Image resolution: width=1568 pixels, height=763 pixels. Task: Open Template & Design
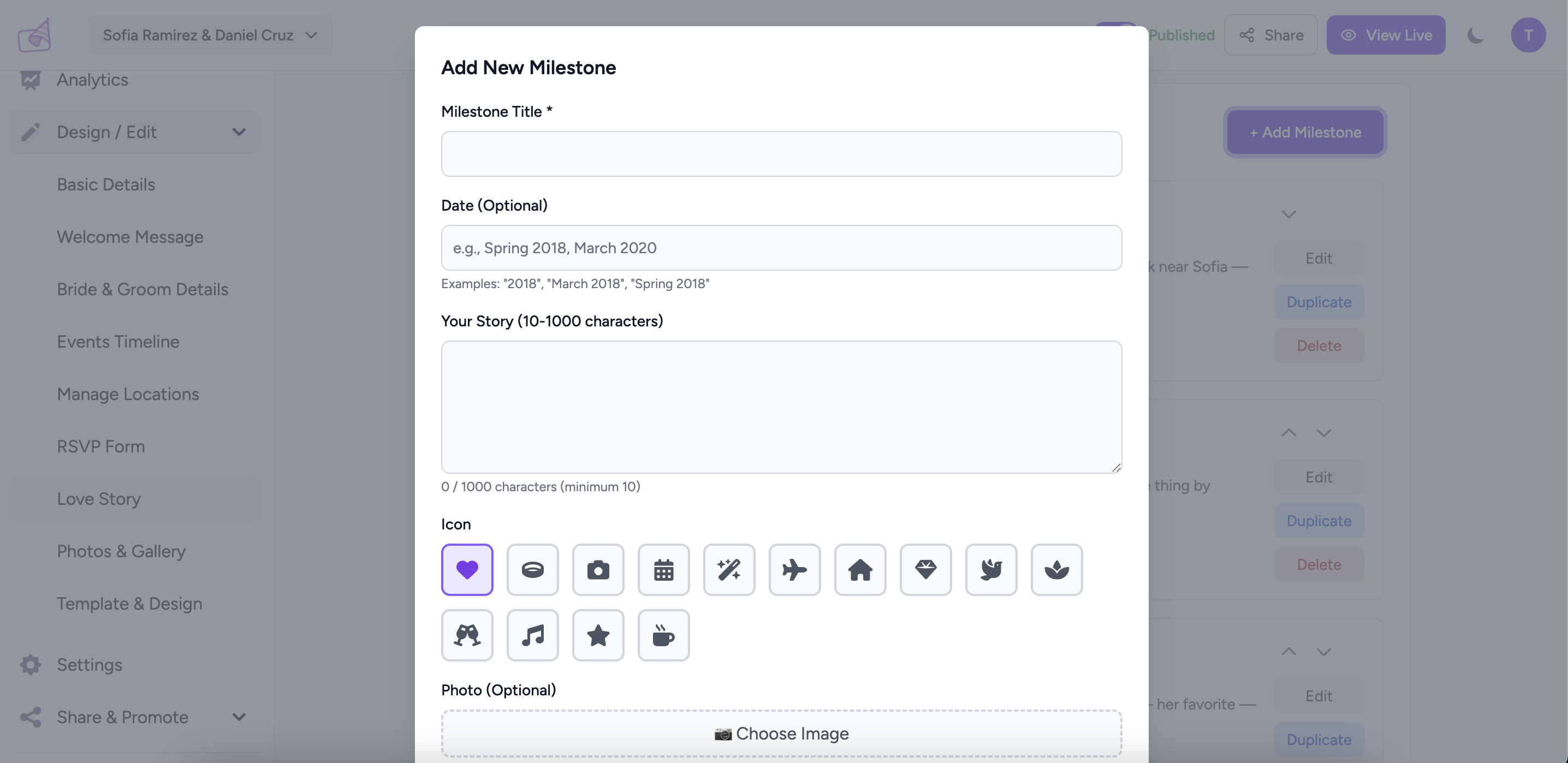coord(129,604)
